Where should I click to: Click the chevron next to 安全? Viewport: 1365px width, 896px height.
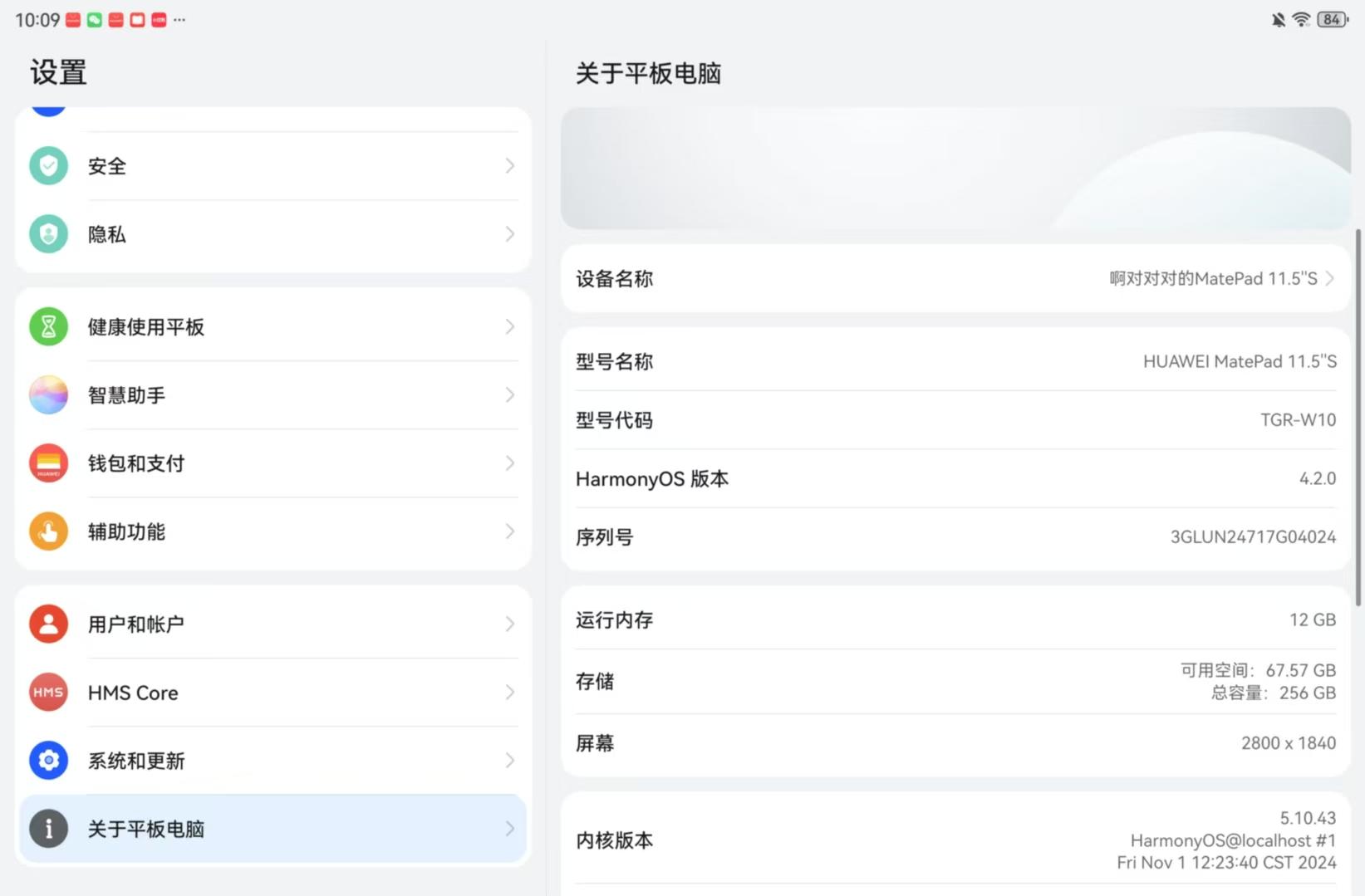pyautogui.click(x=509, y=166)
